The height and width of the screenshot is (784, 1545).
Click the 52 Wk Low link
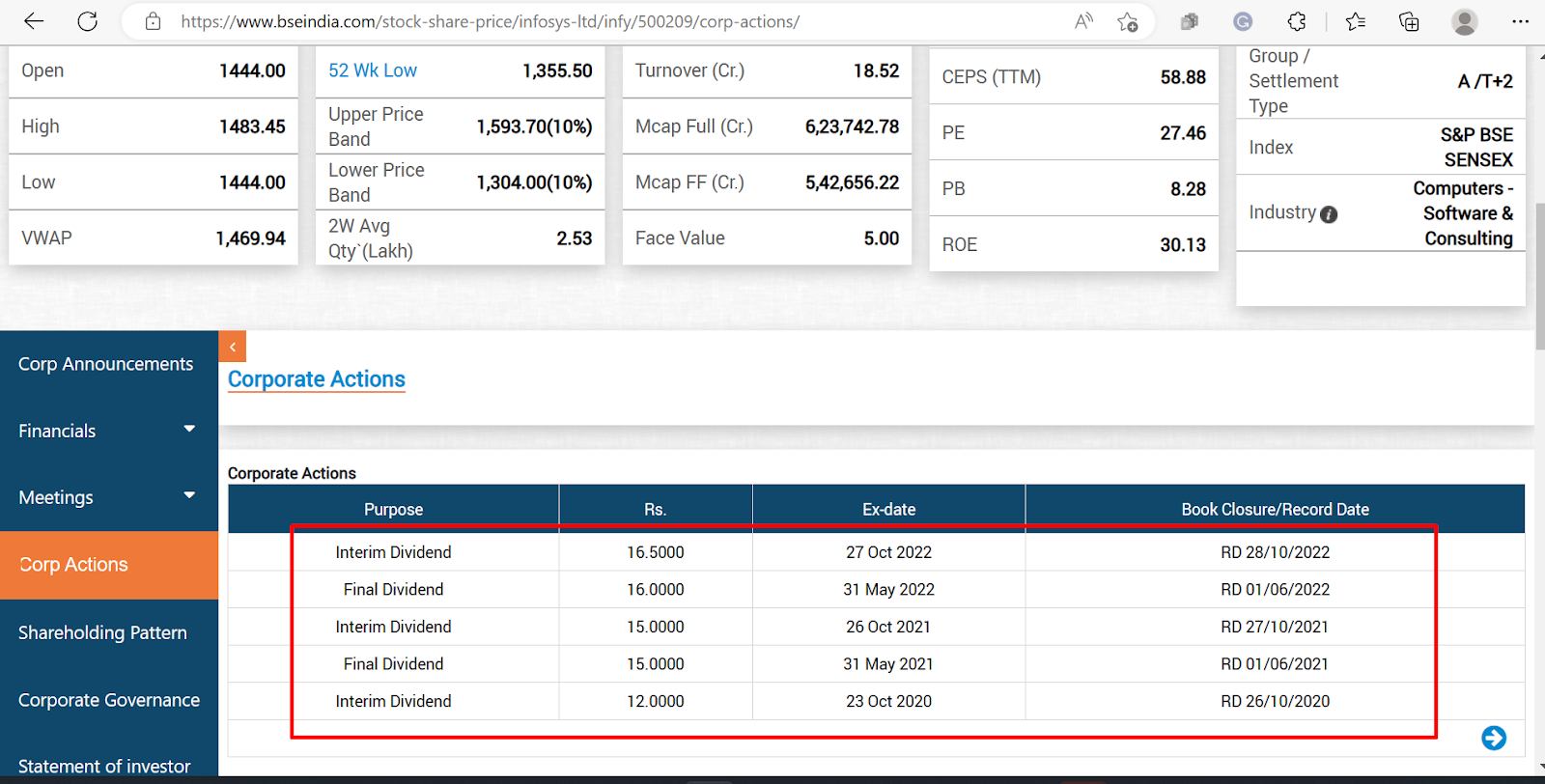pyautogui.click(x=373, y=70)
